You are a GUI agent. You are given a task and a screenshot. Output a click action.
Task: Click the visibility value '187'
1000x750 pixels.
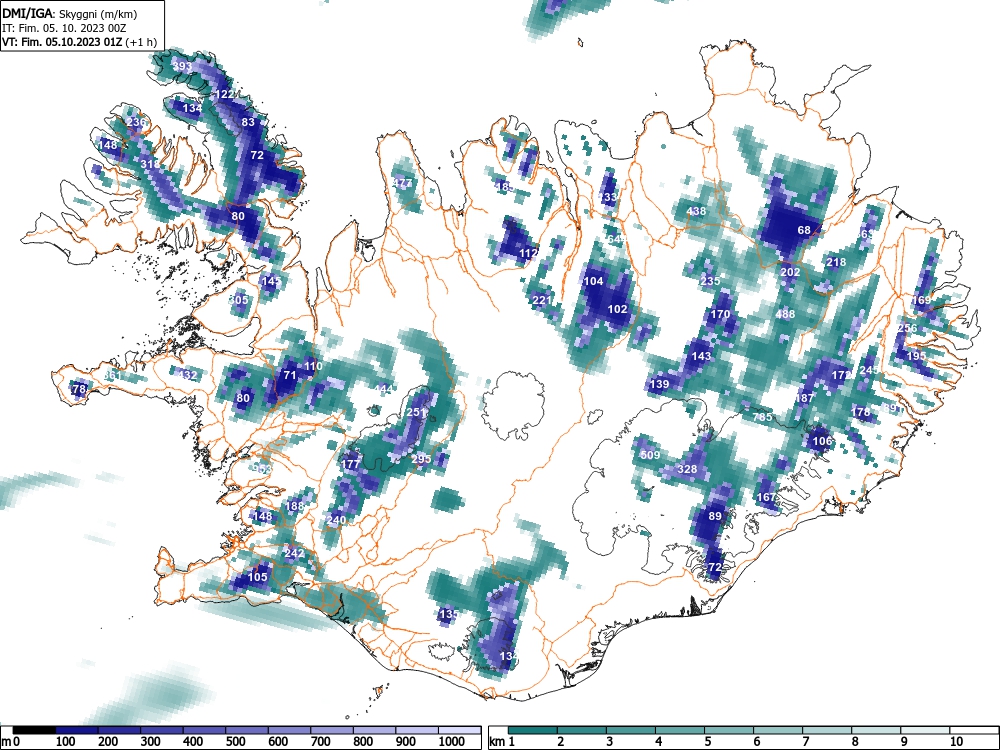[805, 399]
